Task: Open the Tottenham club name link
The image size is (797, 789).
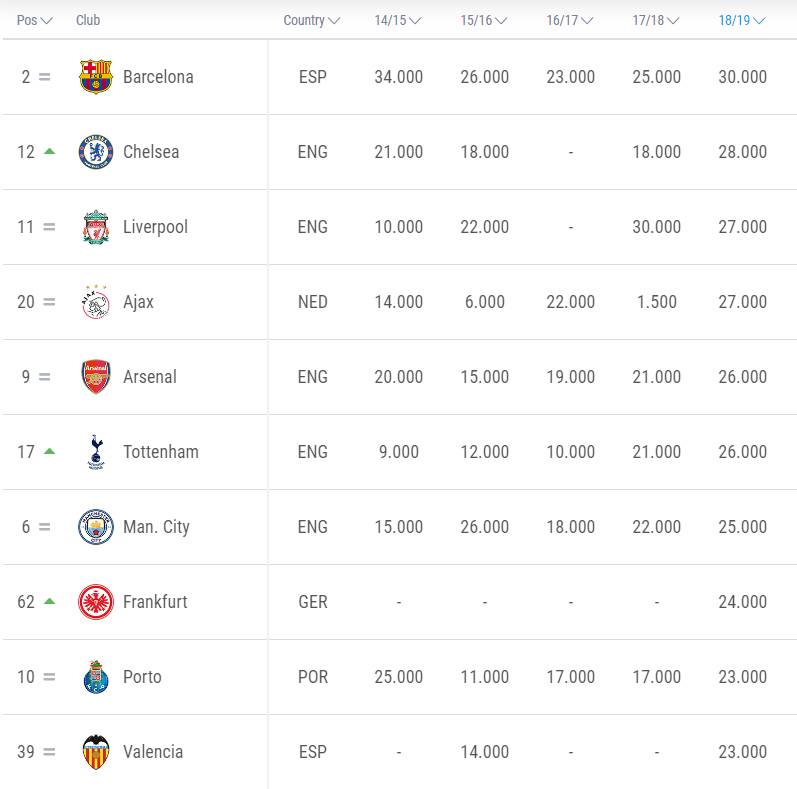Action: (161, 451)
